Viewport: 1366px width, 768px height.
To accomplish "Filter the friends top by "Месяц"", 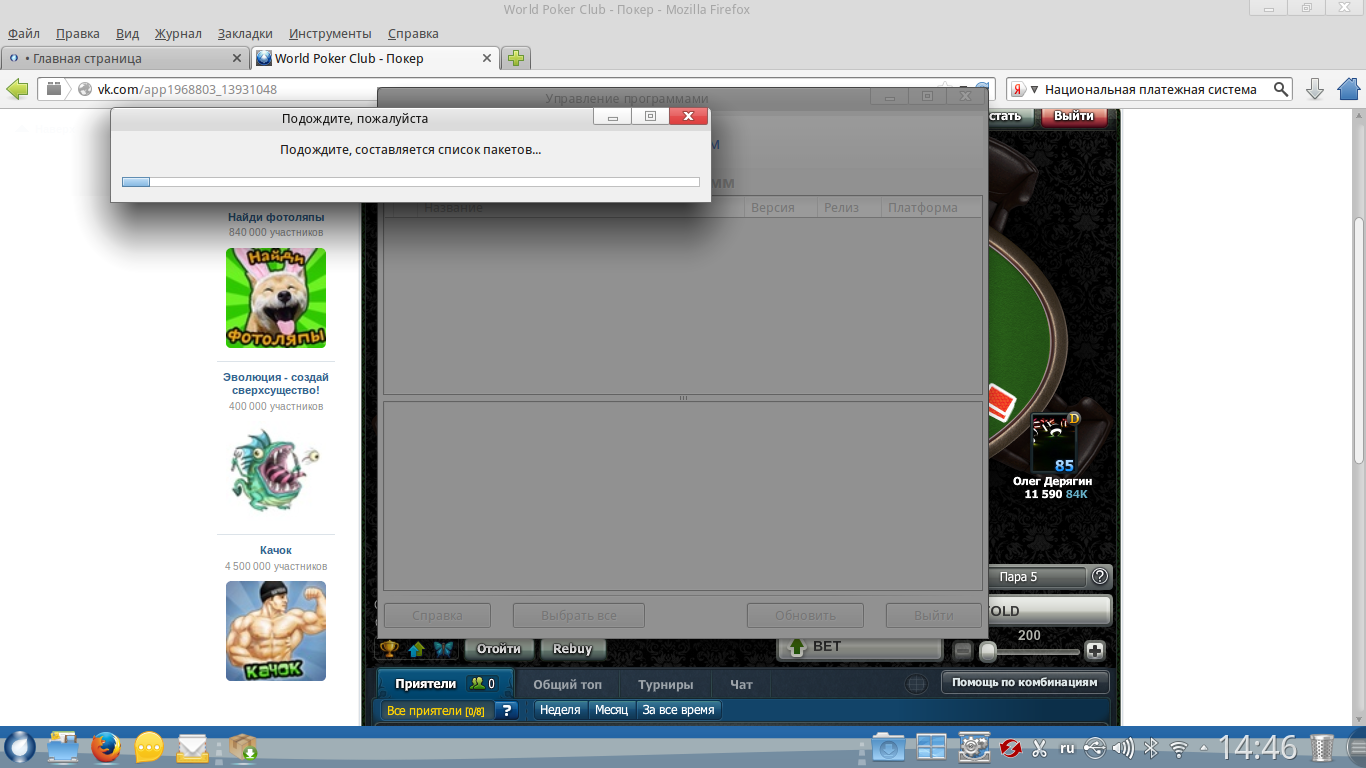I will click(x=611, y=710).
